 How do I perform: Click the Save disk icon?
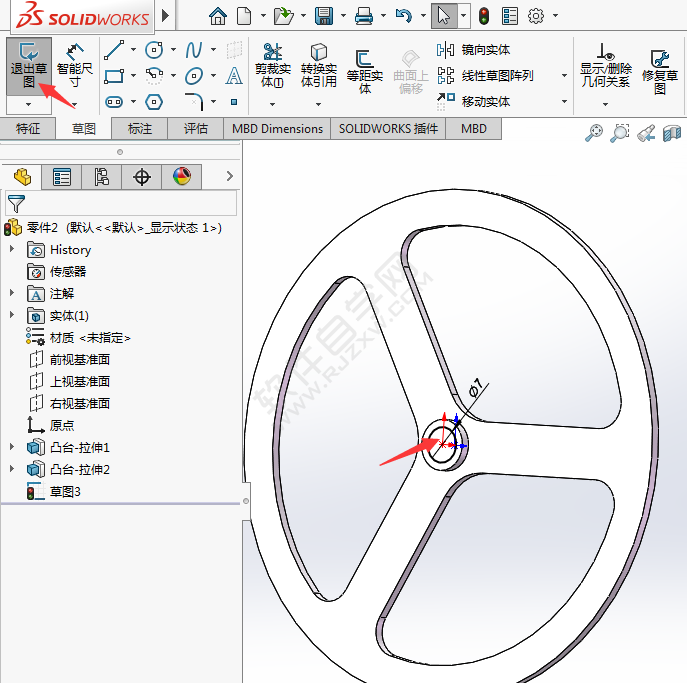(x=323, y=16)
